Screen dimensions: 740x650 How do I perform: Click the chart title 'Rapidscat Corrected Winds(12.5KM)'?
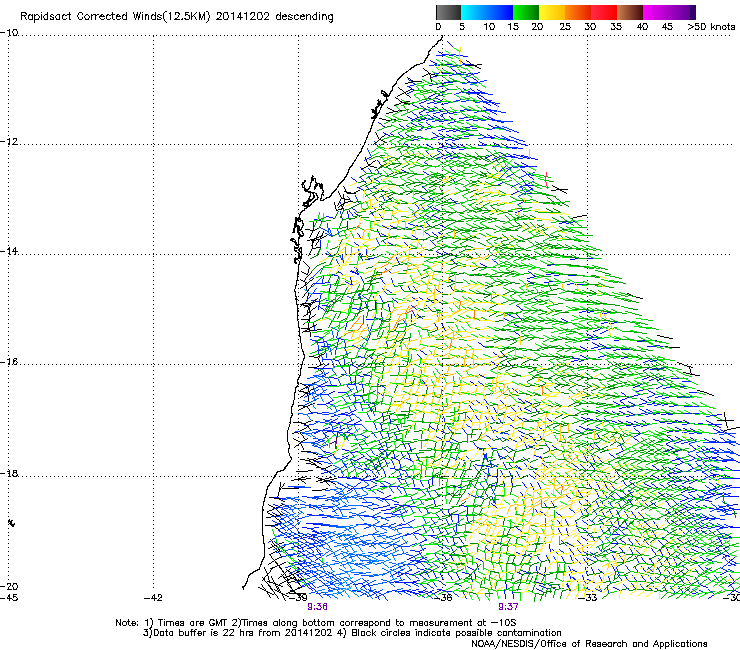115,17
